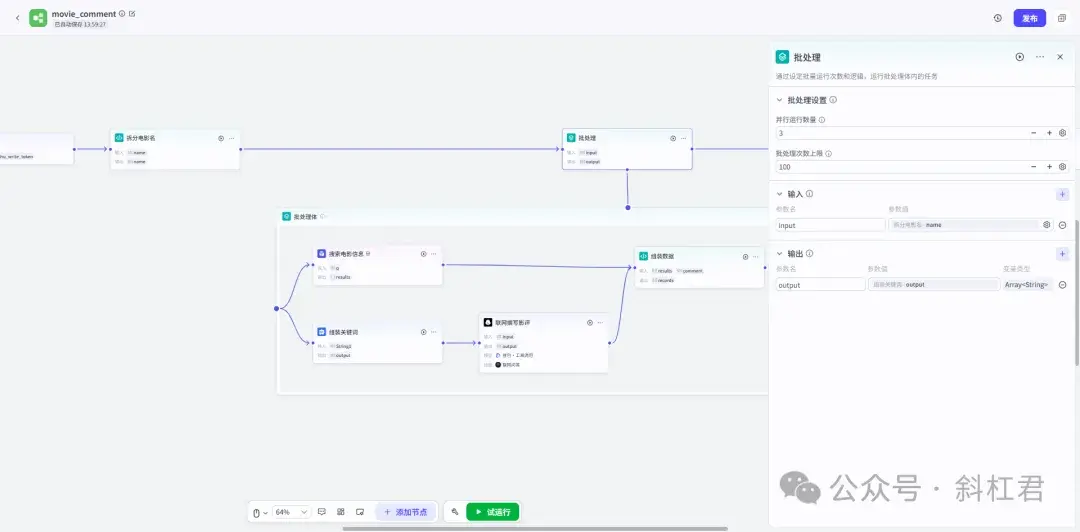Image resolution: width=1080 pixels, height=532 pixels.
Task: Show info tooltip for 批处理设置
Action: tap(833, 100)
